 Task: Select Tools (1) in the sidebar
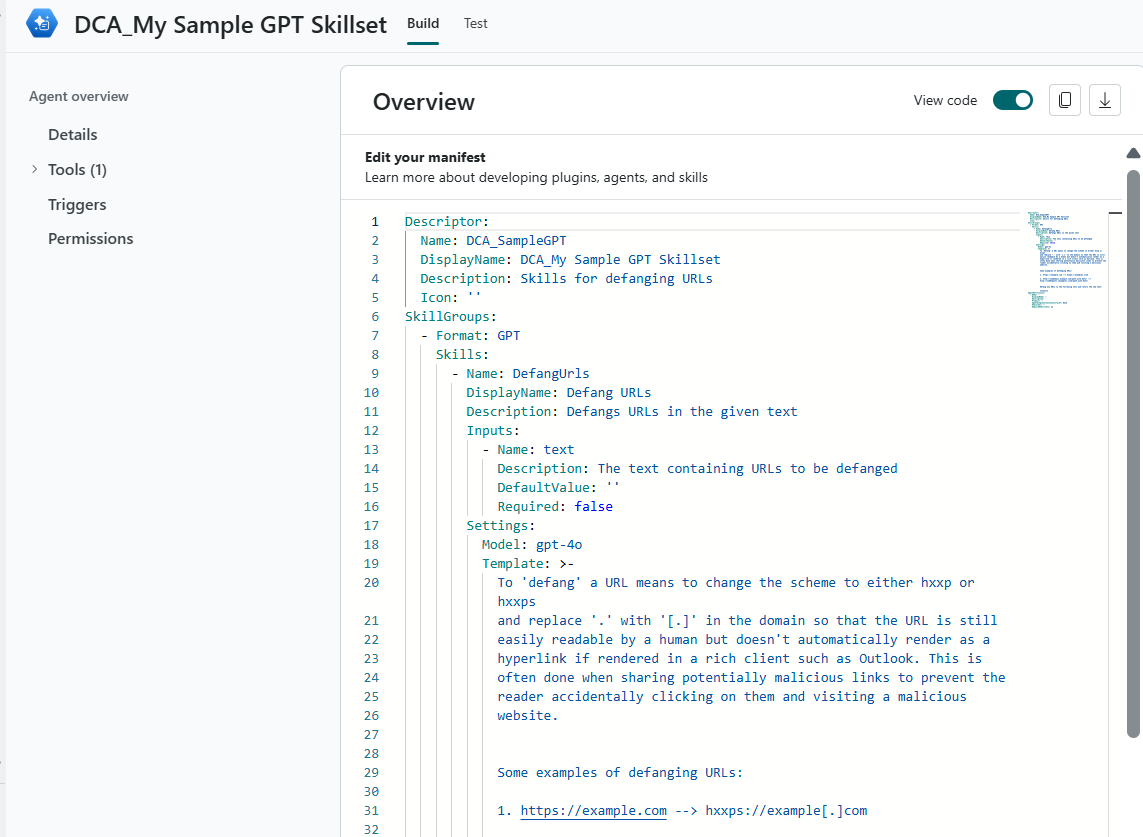[77, 170]
